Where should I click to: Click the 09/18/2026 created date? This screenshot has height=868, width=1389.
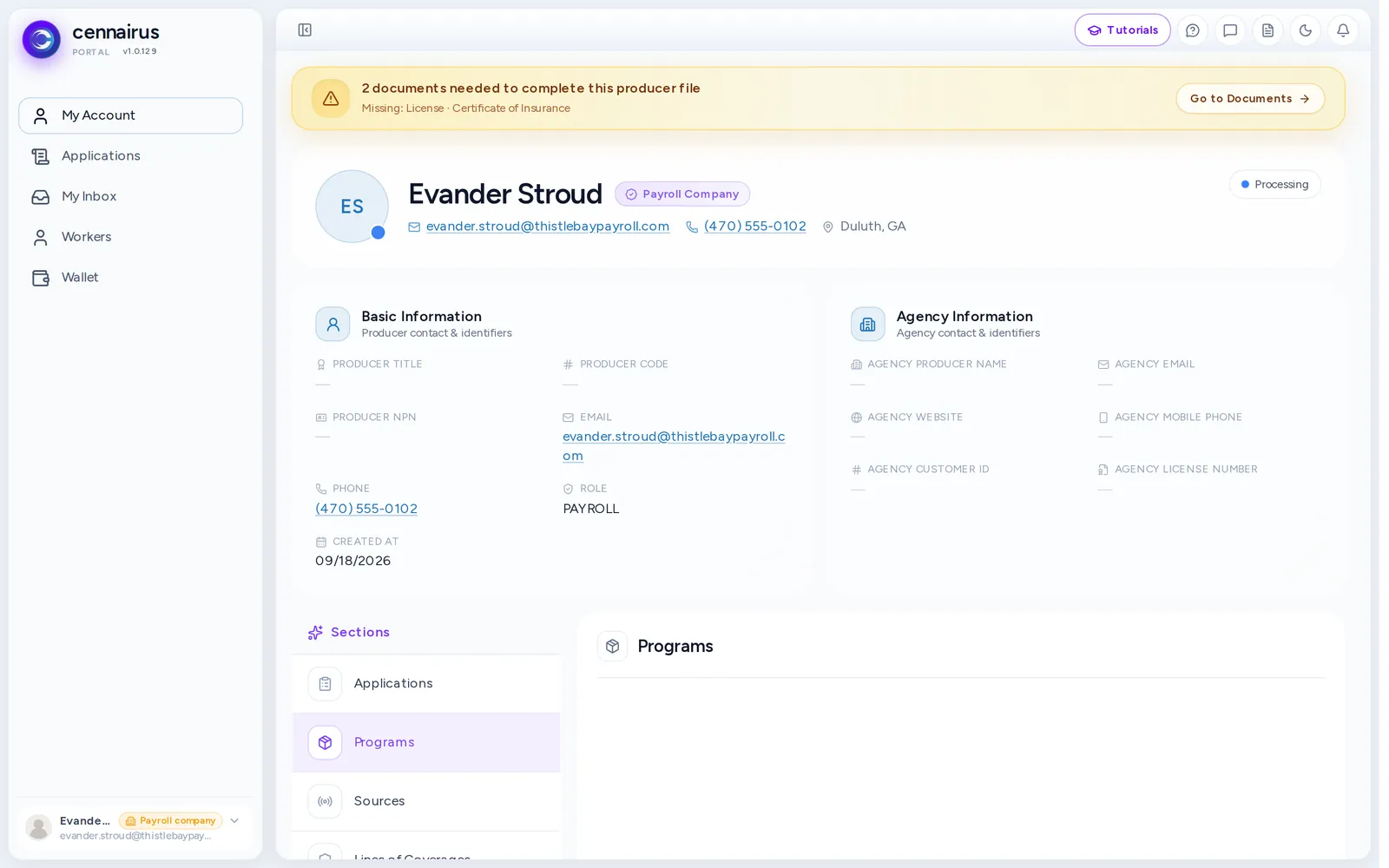[353, 561]
